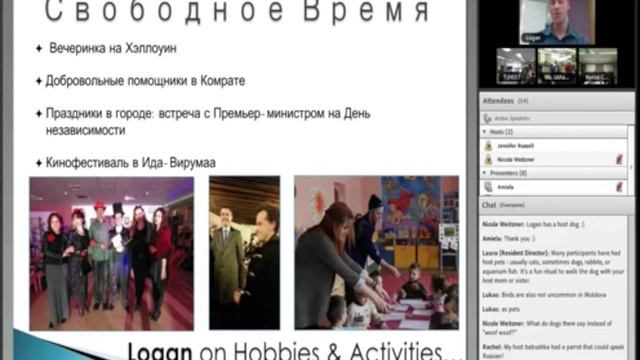
Task: Click bullet 'Праздники в городе'
Action: (x=208, y=122)
